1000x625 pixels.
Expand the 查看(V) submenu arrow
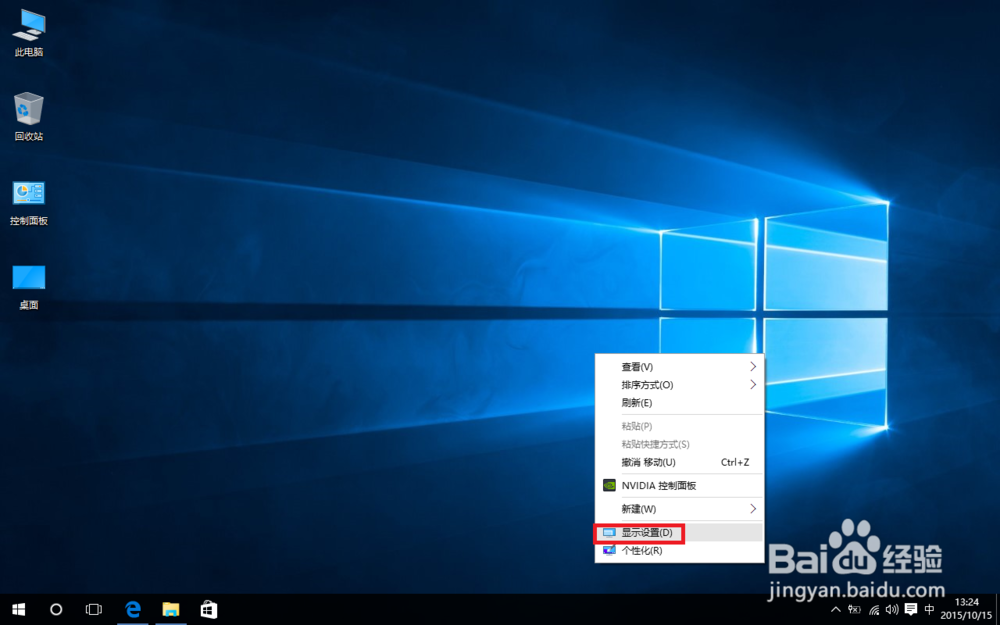(x=753, y=366)
